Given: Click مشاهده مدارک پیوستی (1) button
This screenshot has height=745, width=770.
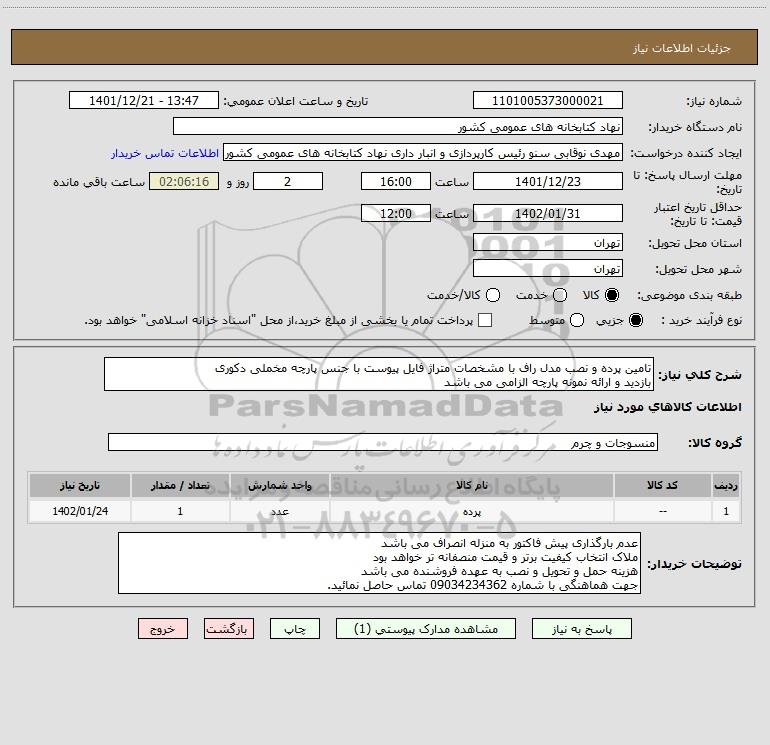Looking at the screenshot, I should pyautogui.click(x=426, y=629).
